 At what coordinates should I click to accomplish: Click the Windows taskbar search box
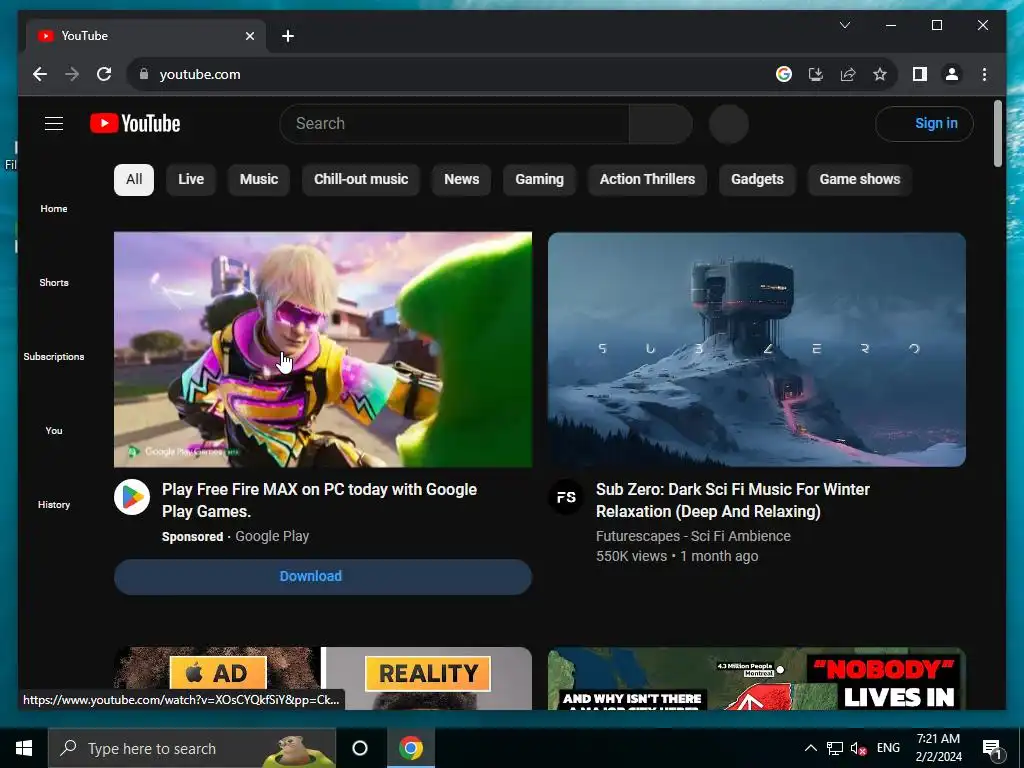tap(192, 748)
